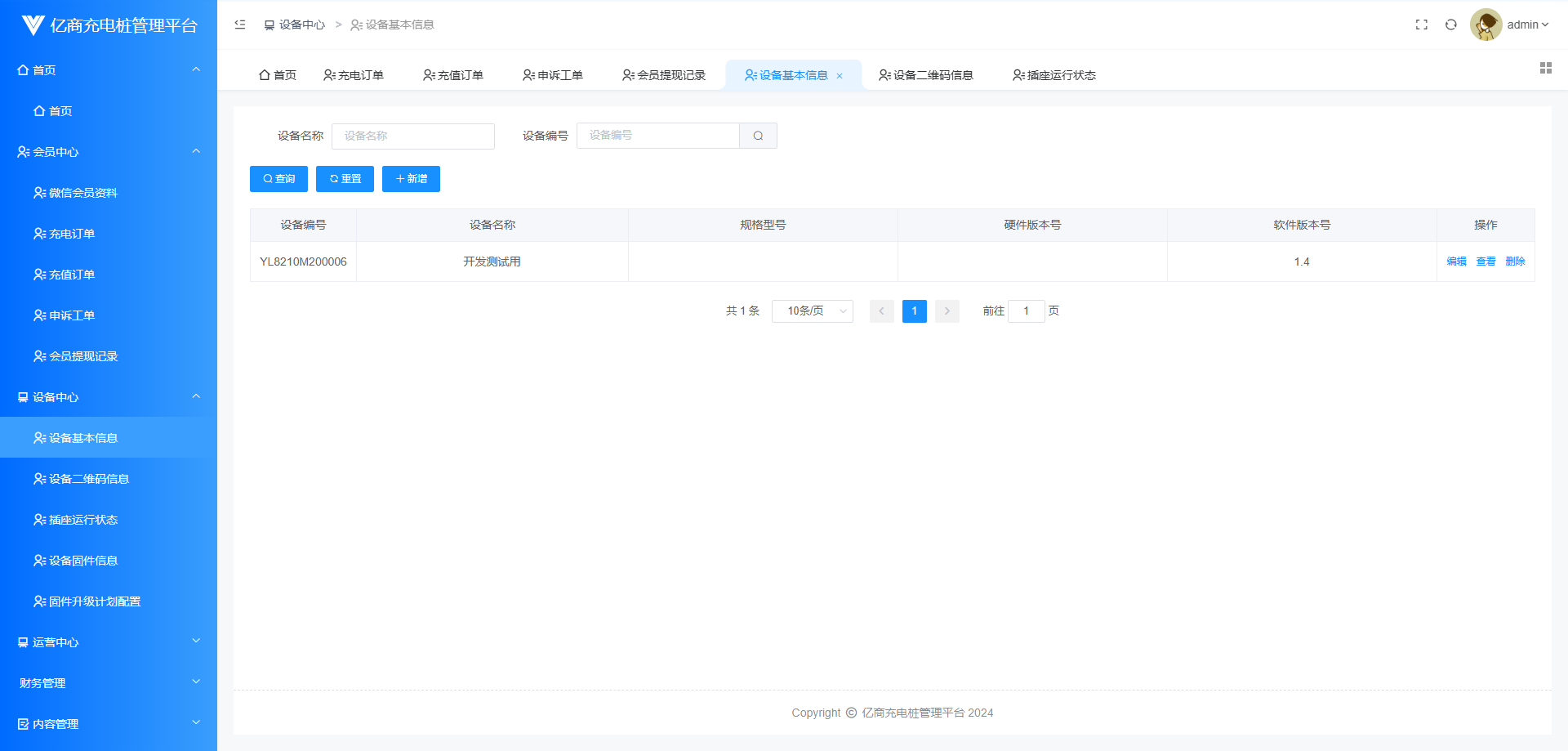This screenshot has width=1568, height=751.
Task: Click the 查询 search button
Action: tap(278, 179)
